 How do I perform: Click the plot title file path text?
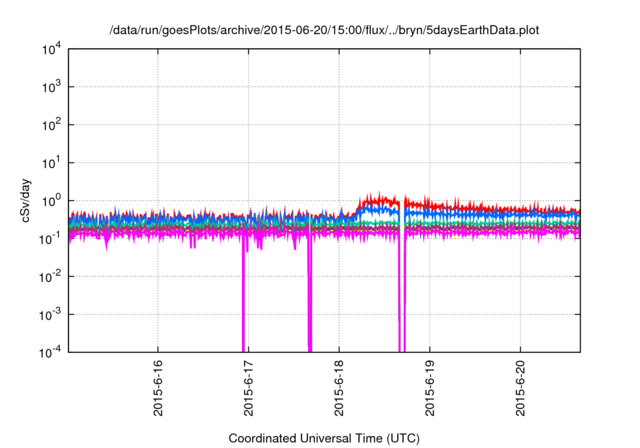pyautogui.click(x=324, y=30)
